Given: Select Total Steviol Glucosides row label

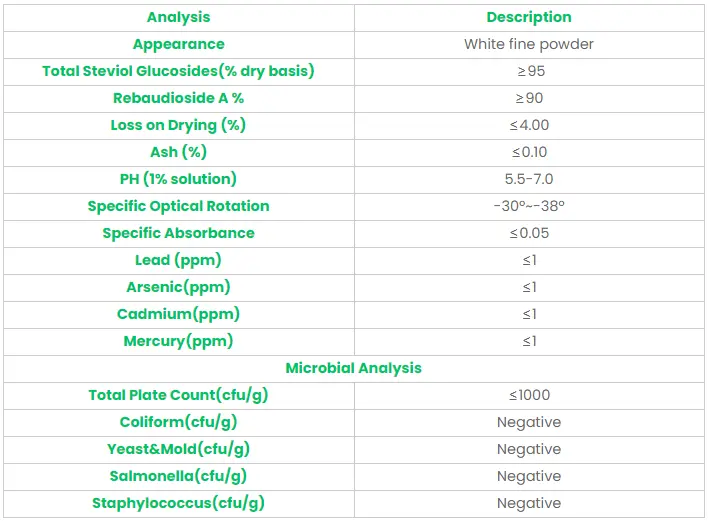Looking at the screenshot, I should [x=178, y=71].
